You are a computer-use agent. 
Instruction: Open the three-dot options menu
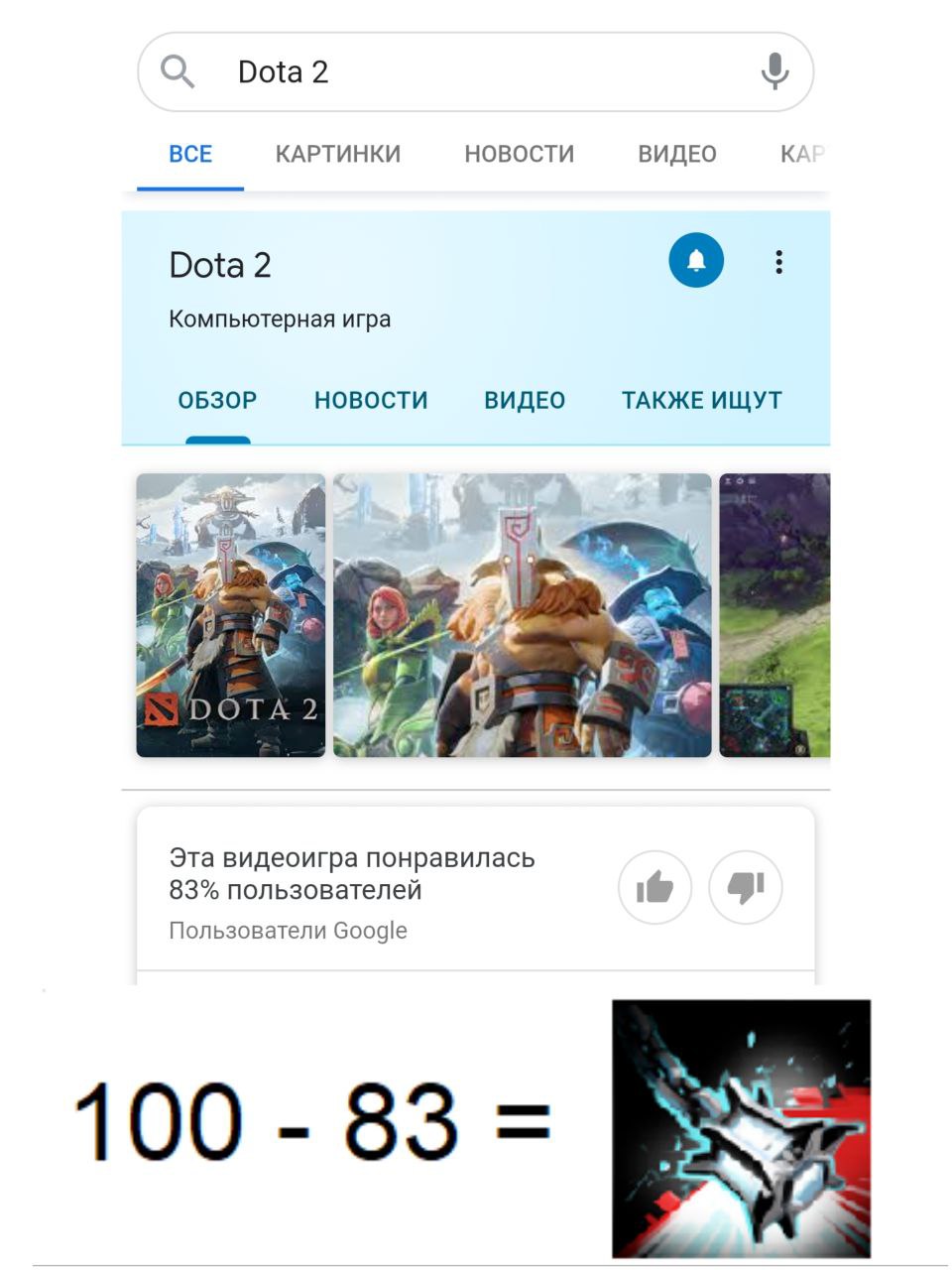tap(779, 262)
